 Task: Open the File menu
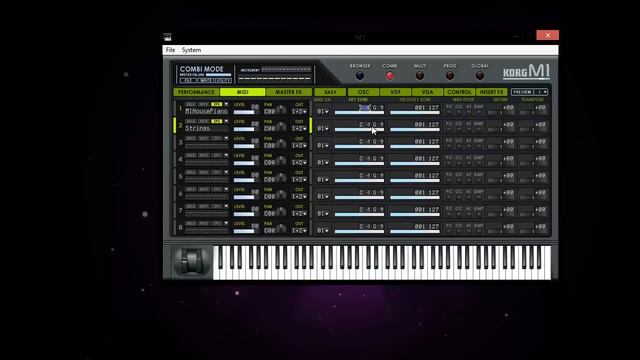point(170,50)
